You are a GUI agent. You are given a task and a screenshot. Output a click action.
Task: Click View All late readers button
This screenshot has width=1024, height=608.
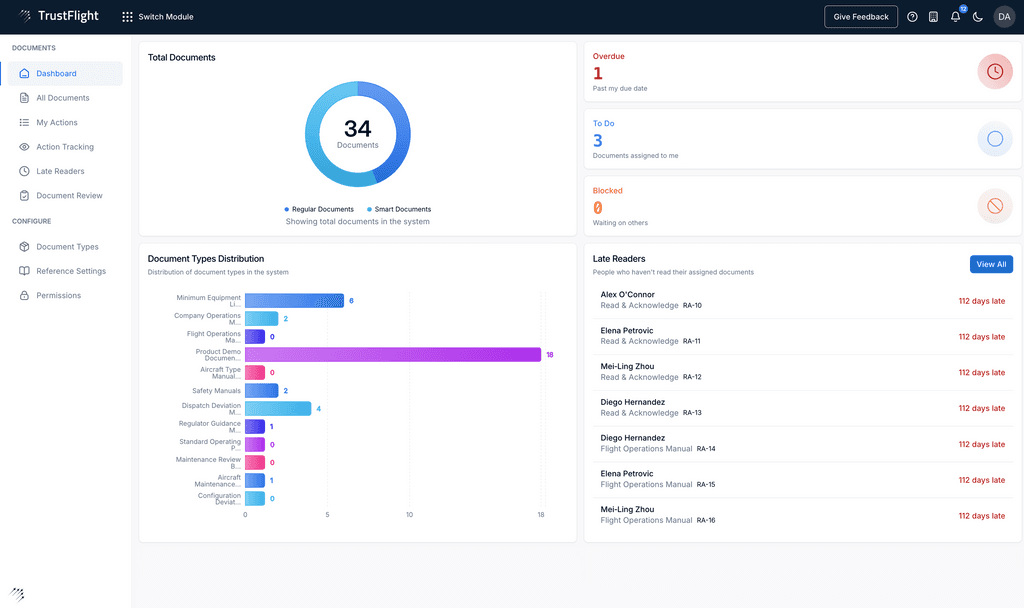[x=991, y=264]
